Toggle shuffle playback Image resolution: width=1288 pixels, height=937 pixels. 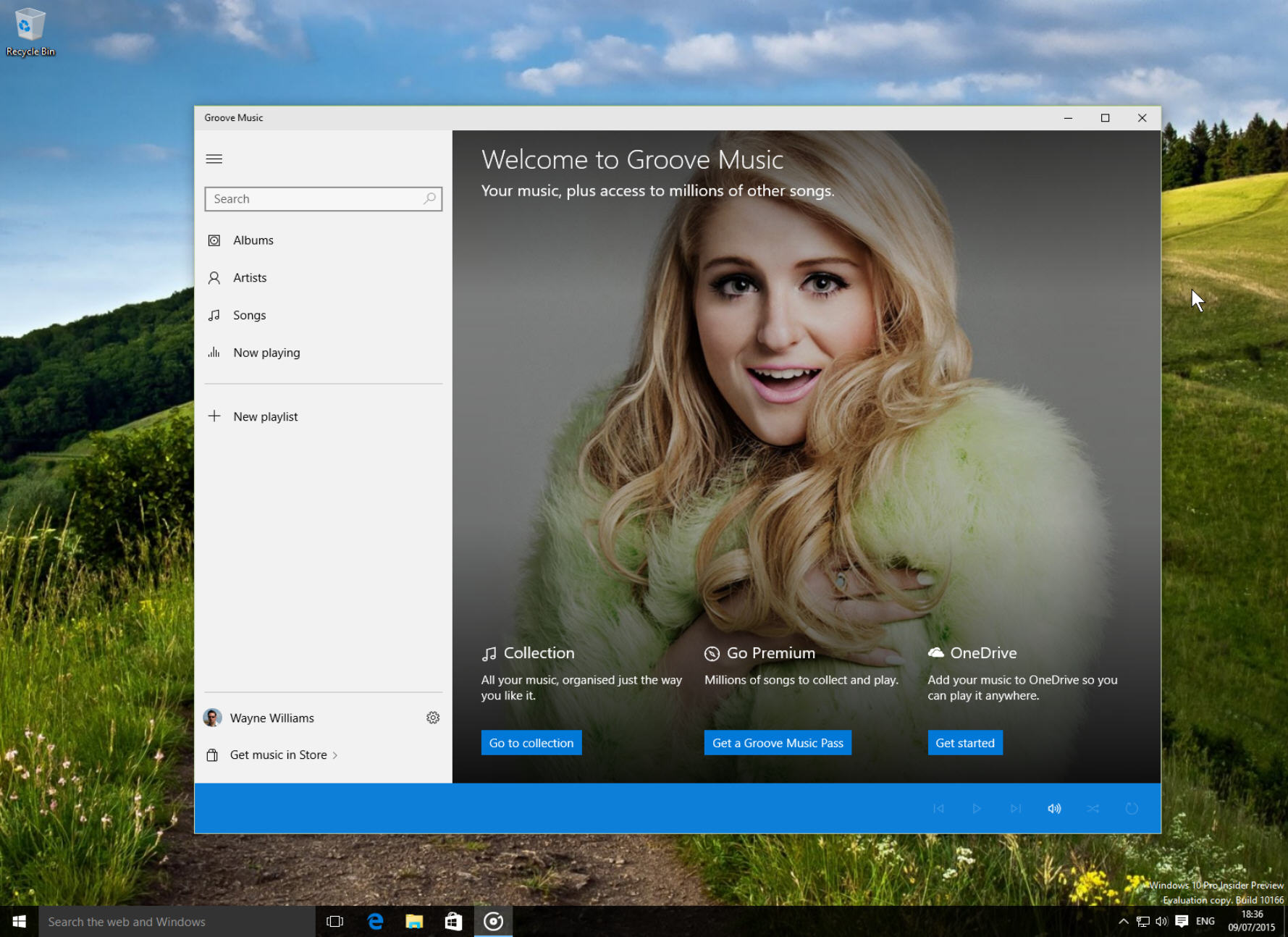1093,808
